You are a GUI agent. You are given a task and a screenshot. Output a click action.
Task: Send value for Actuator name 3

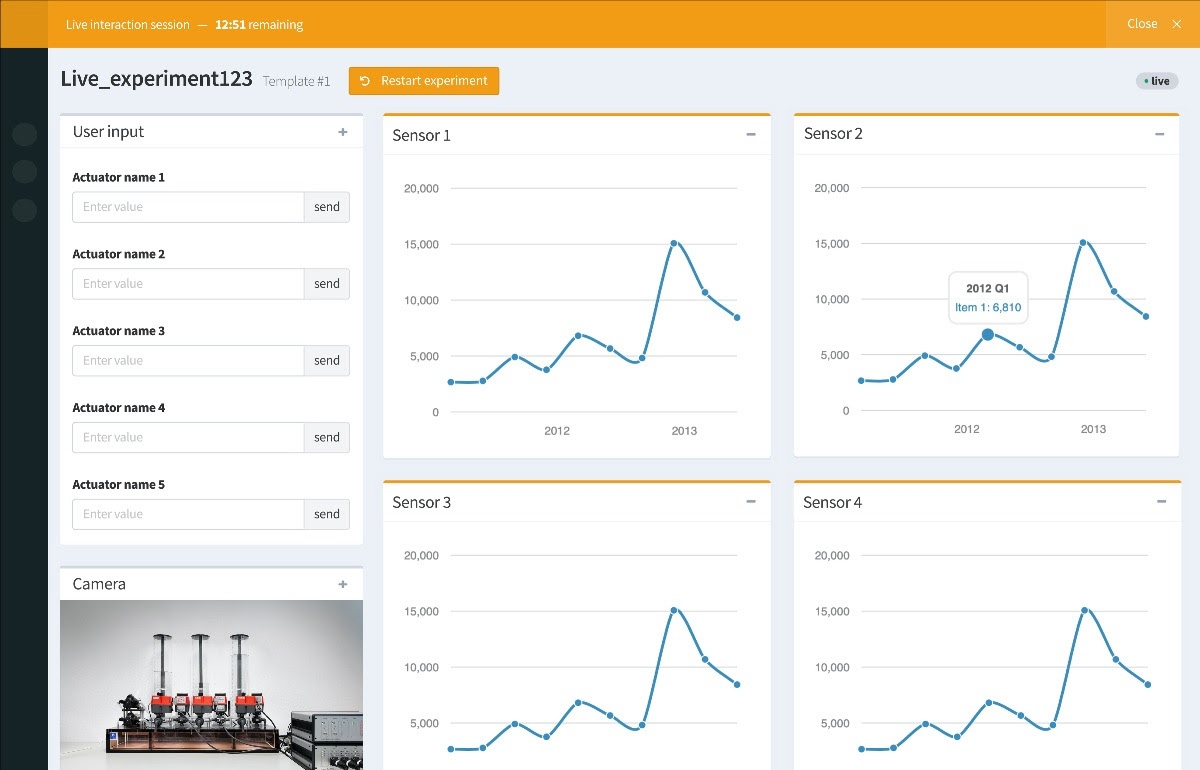point(327,361)
